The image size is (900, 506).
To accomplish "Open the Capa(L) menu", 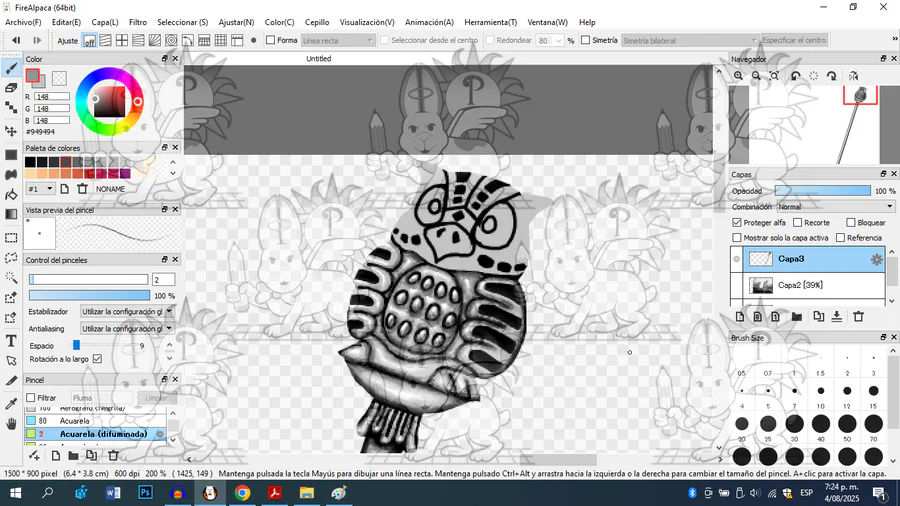I will (105, 22).
